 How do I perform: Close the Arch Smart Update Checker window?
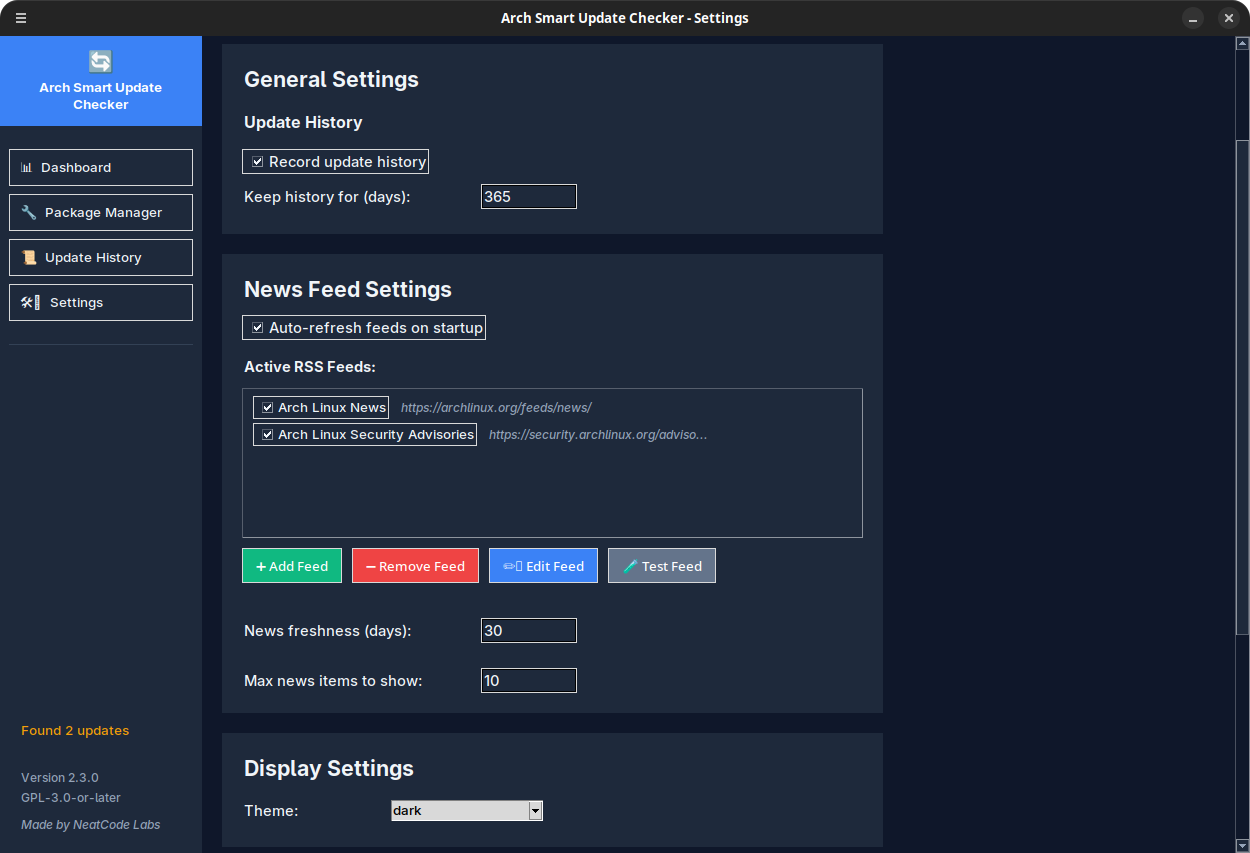[1229, 18]
